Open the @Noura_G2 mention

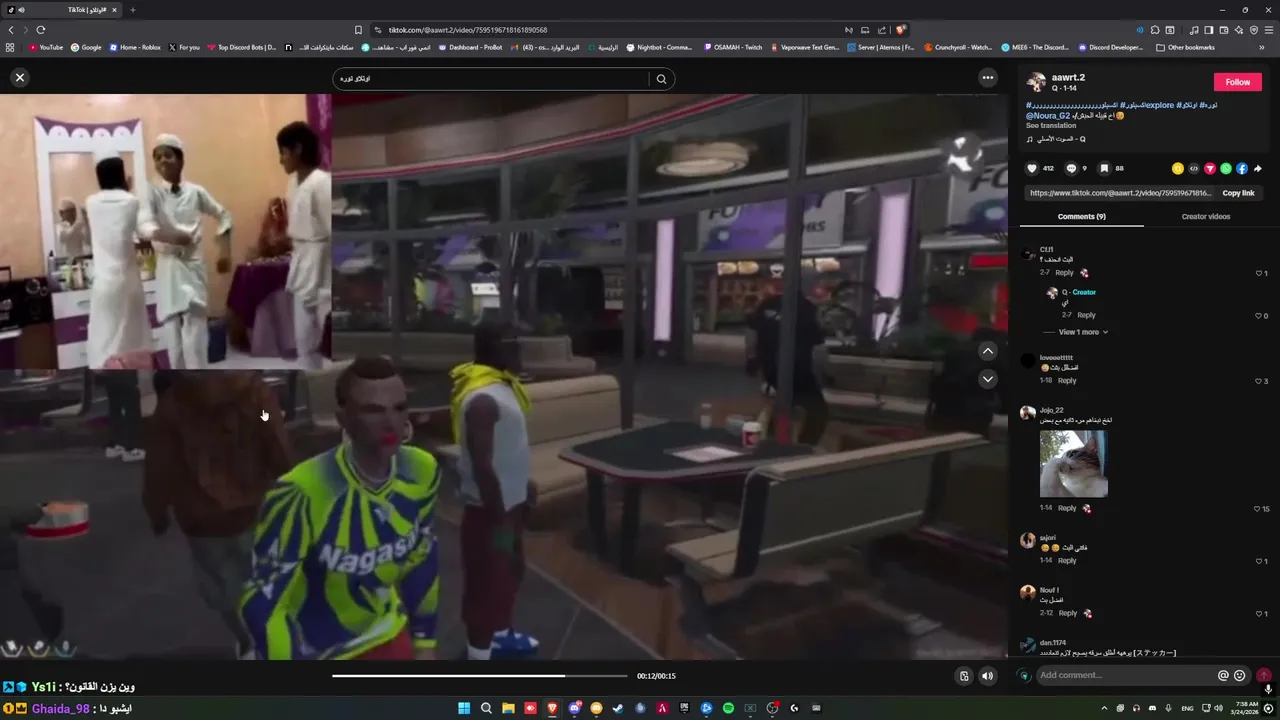(1048, 116)
